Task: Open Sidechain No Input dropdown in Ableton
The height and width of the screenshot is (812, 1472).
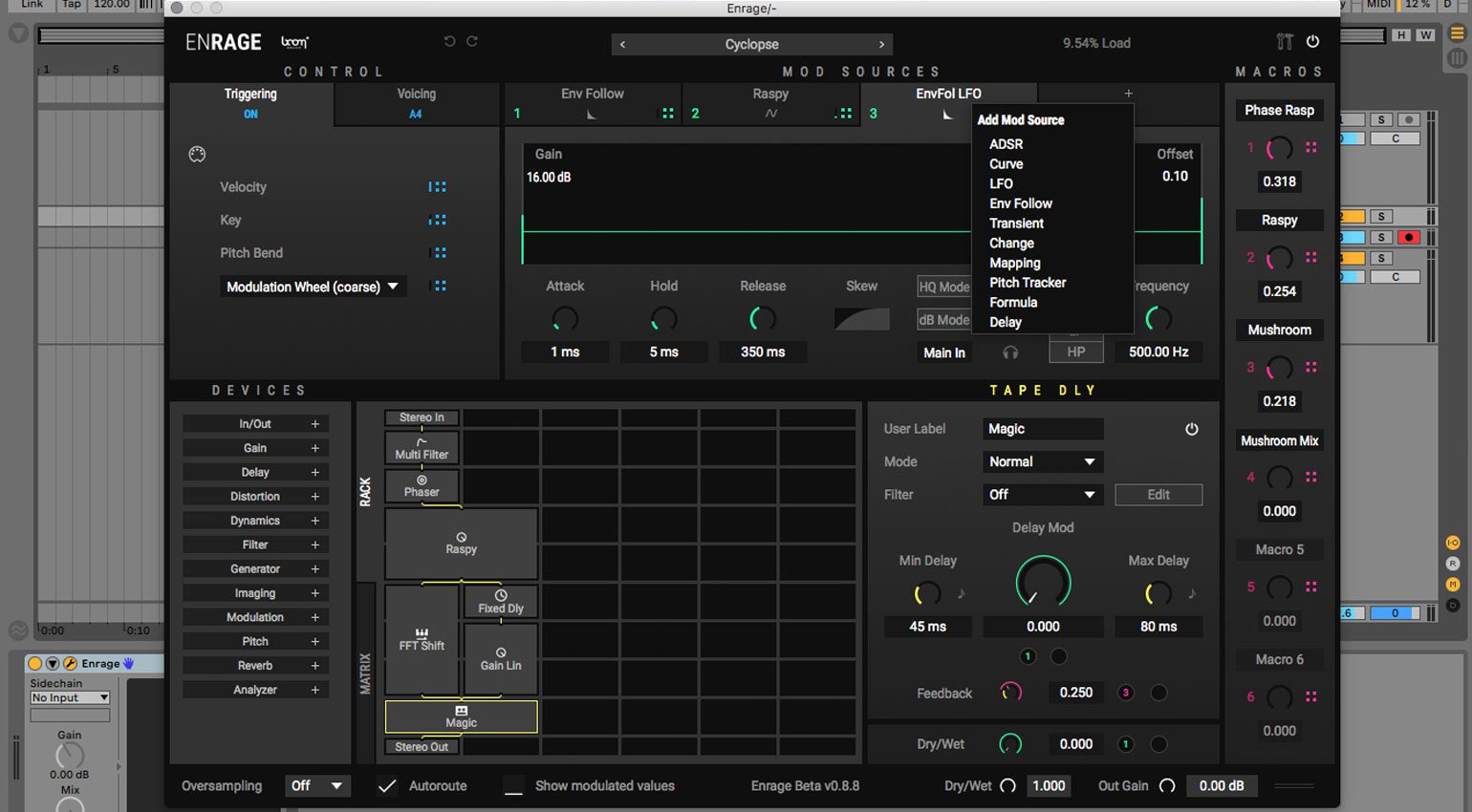Action: coord(70,698)
